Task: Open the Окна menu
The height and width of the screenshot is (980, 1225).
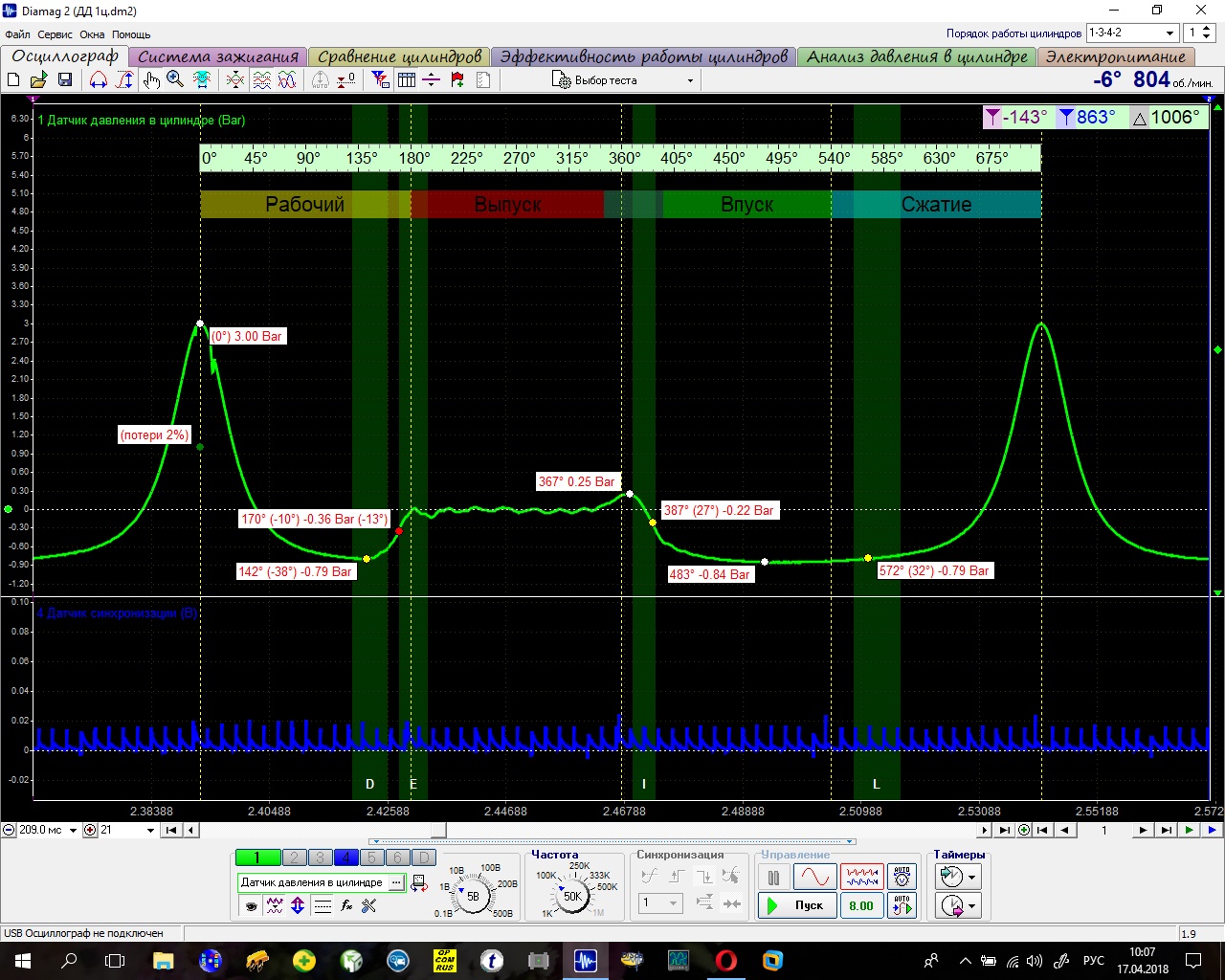Action: [92, 34]
